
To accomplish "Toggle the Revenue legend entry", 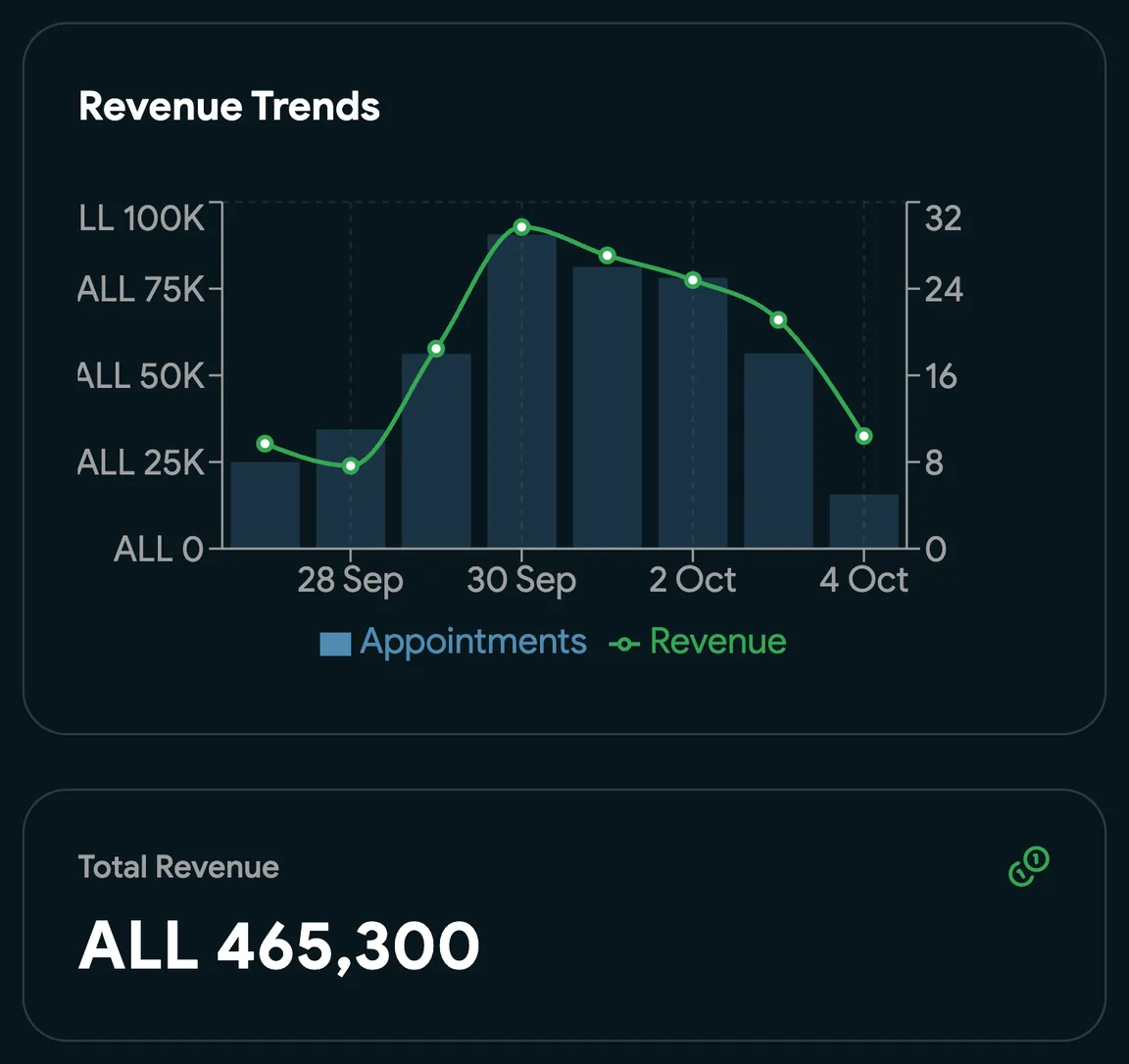I will click(697, 641).
